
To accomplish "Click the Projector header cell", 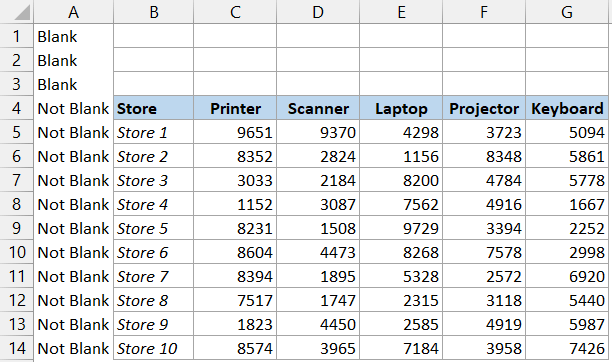I will [x=484, y=108].
